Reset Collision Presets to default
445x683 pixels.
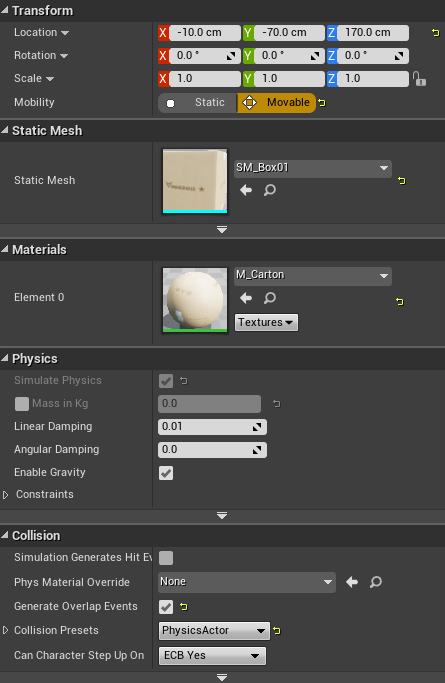pos(277,631)
